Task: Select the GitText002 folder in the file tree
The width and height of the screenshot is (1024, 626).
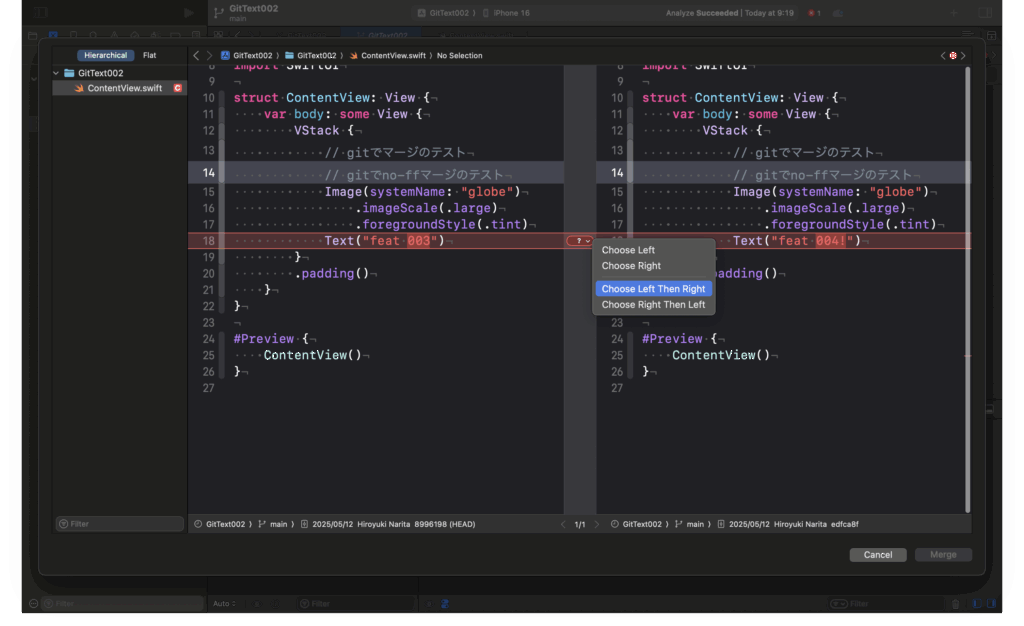Action: (x=100, y=73)
